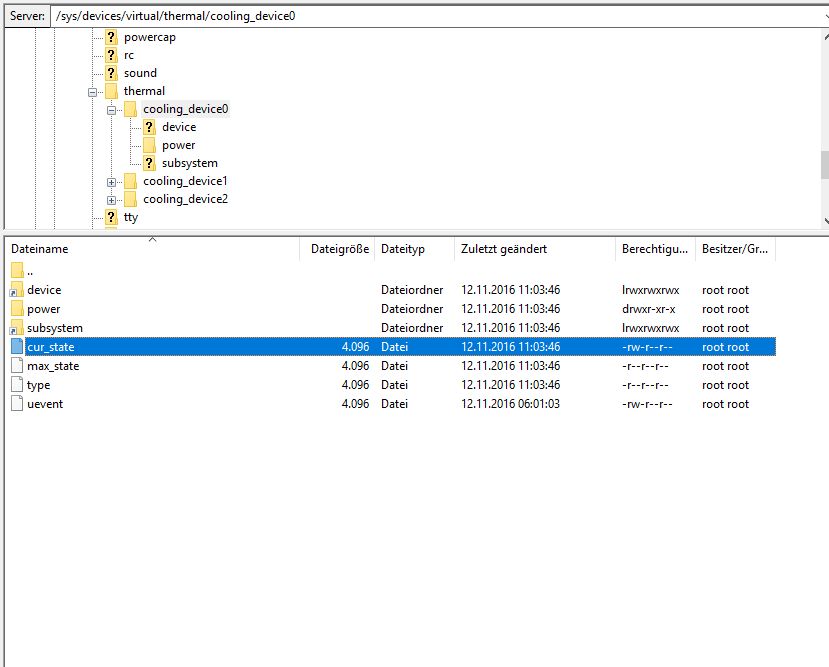Click the type file icon
Viewport: 829px width, 667px height.
(x=17, y=385)
